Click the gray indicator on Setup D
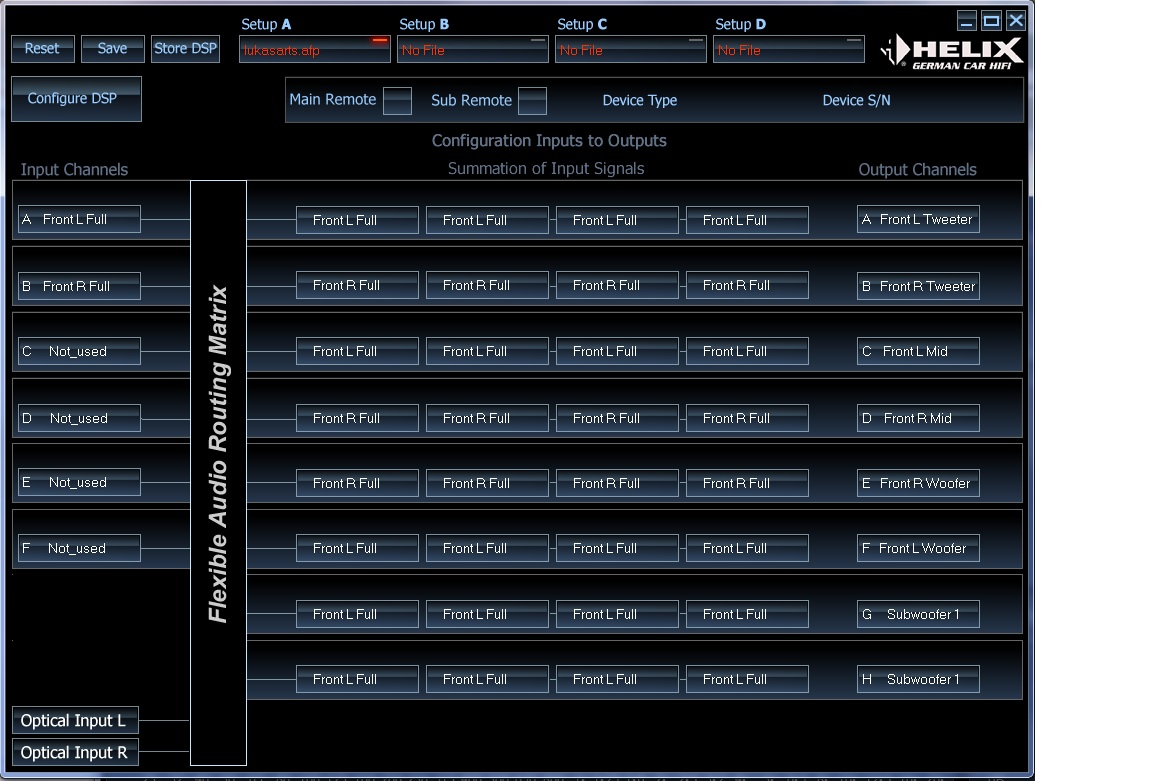Image resolution: width=1152 pixels, height=781 pixels. click(x=854, y=41)
